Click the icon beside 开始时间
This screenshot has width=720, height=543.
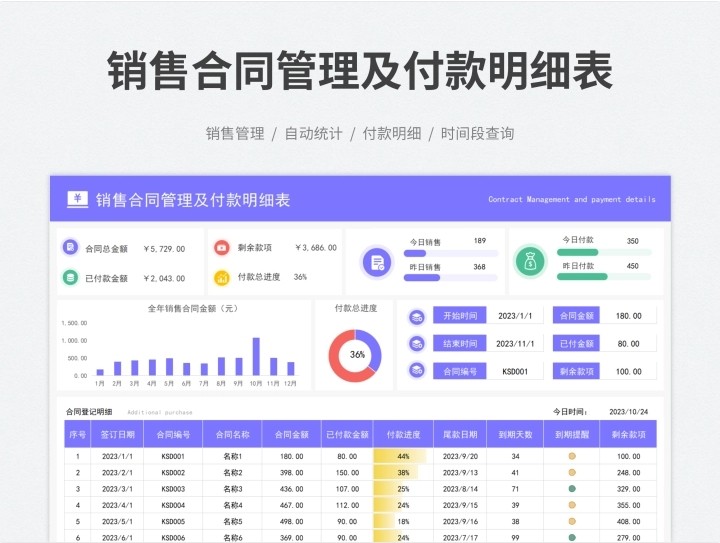[x=417, y=317]
